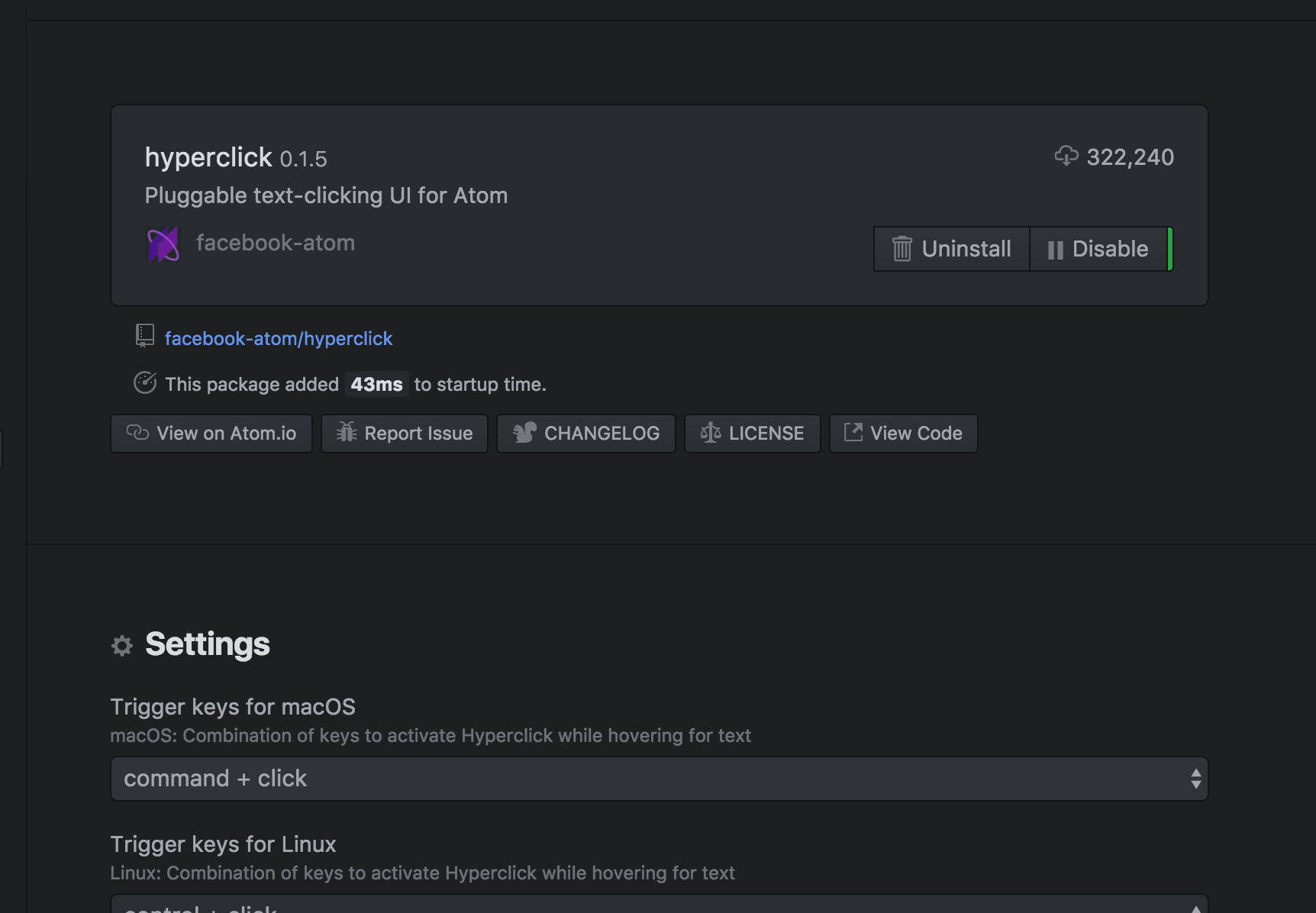Click the View Code button
The image size is (1316, 913).
904,434
